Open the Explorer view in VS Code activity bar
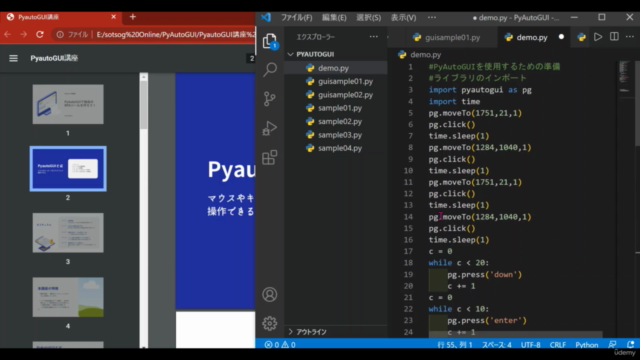The width and height of the screenshot is (640, 360). point(269,41)
